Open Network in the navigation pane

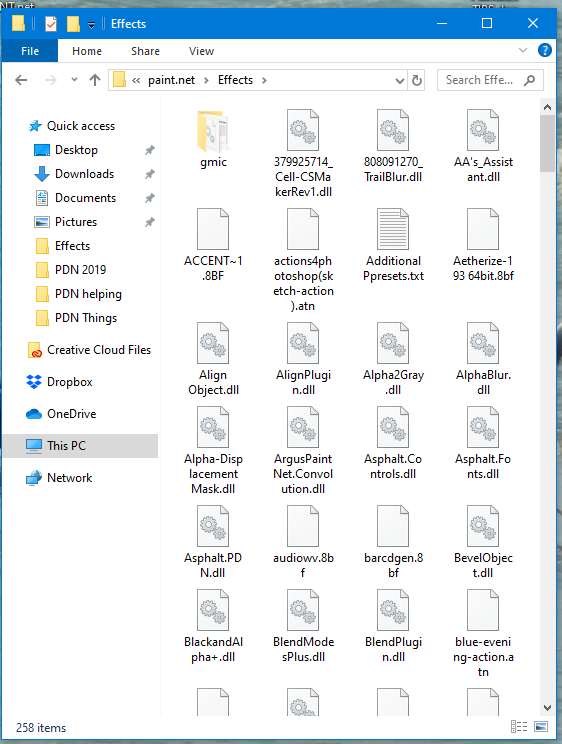pos(69,478)
